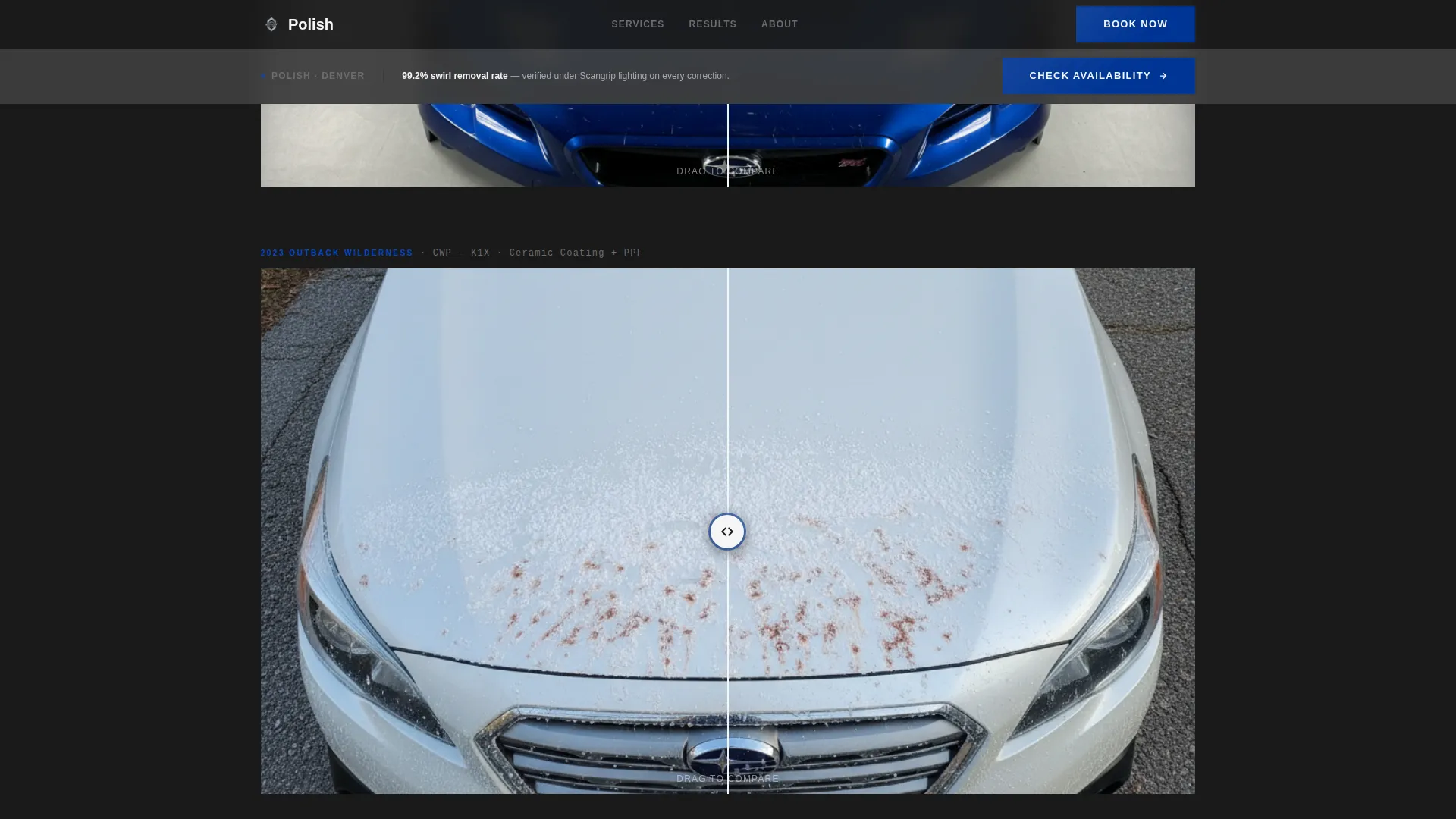Click the right side of the Outback image
Viewport: 1456px width, 819px height.
pos(962,531)
